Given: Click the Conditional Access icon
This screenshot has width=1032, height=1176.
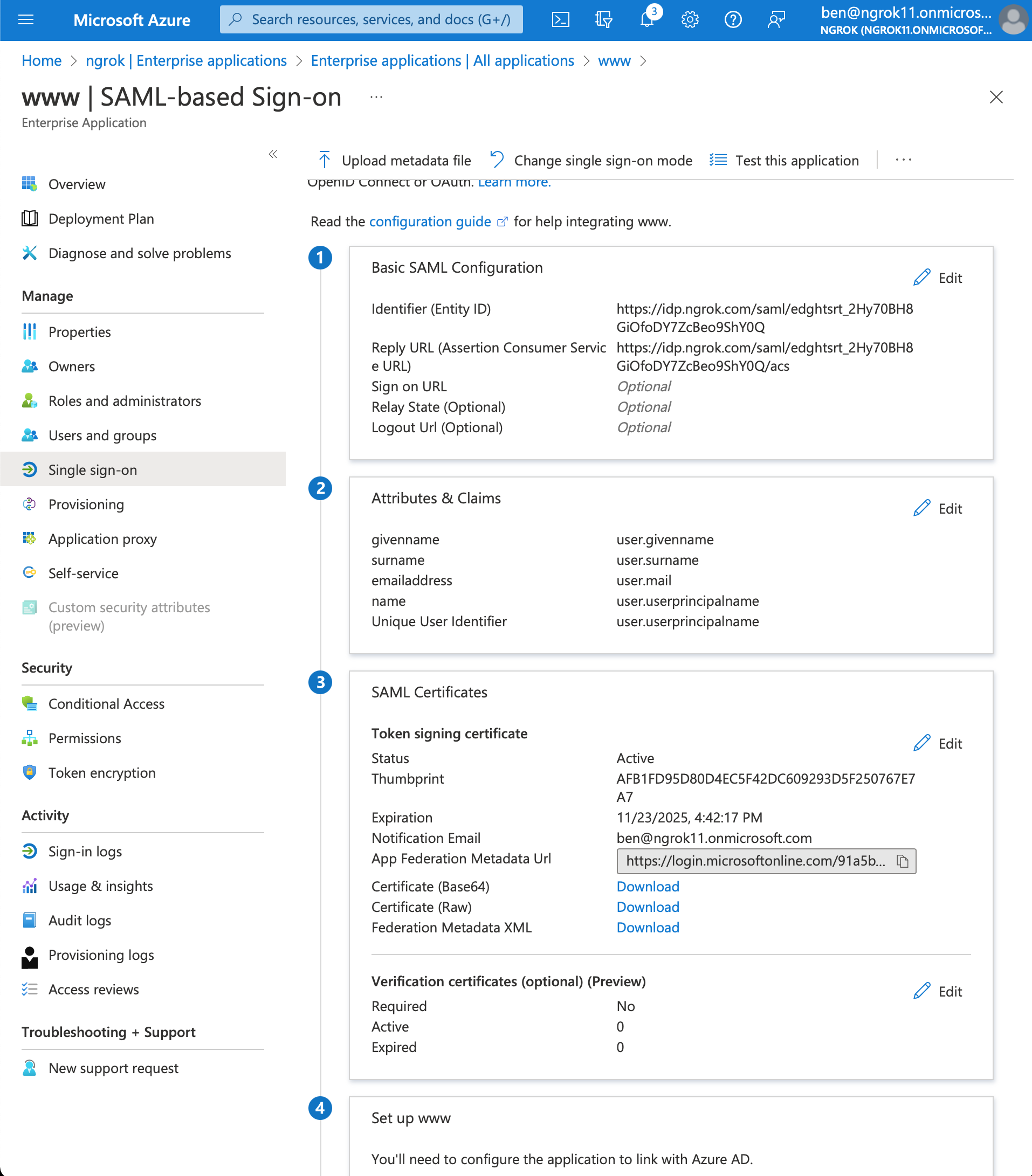Looking at the screenshot, I should [29, 704].
